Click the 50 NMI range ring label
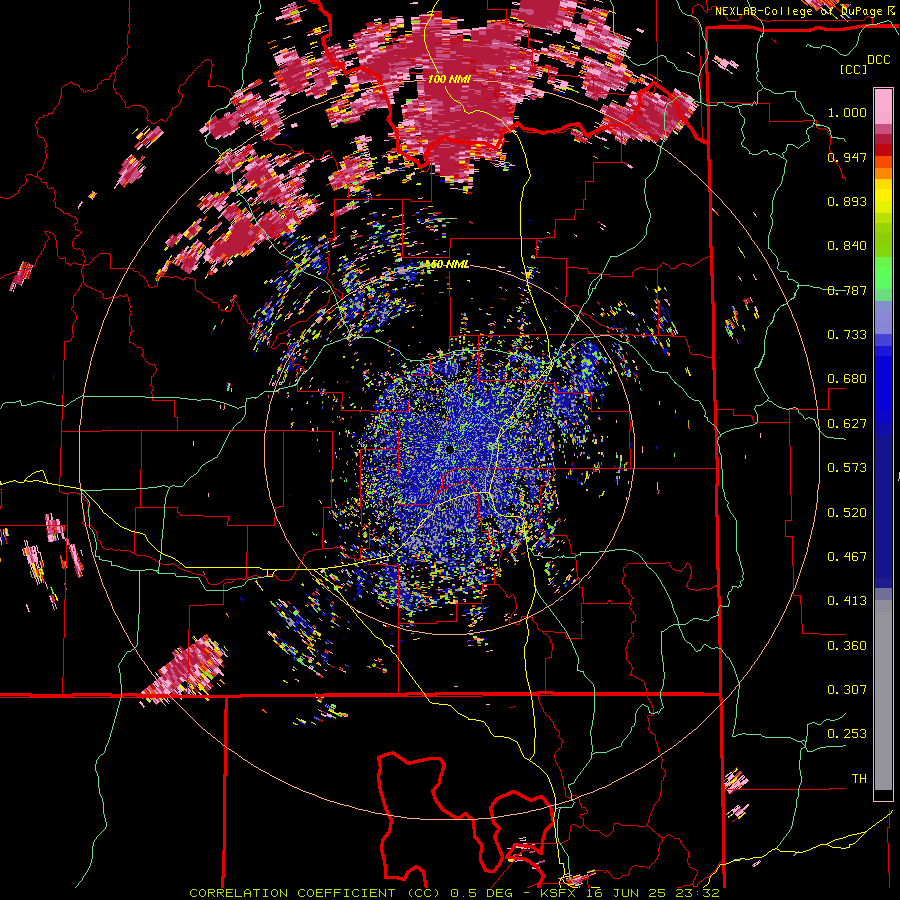Viewport: 900px width, 900px height. pos(447,265)
